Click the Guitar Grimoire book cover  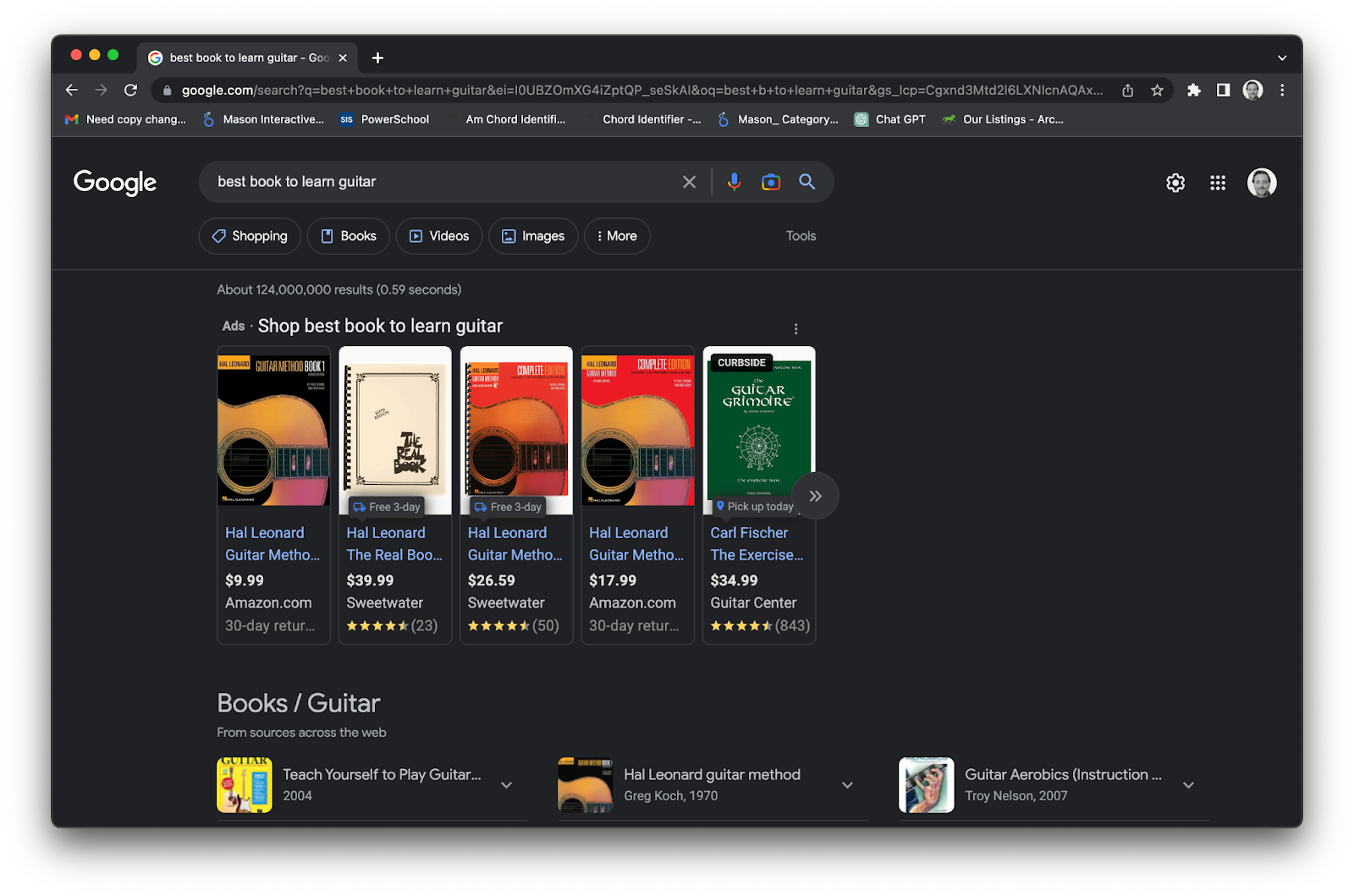759,431
